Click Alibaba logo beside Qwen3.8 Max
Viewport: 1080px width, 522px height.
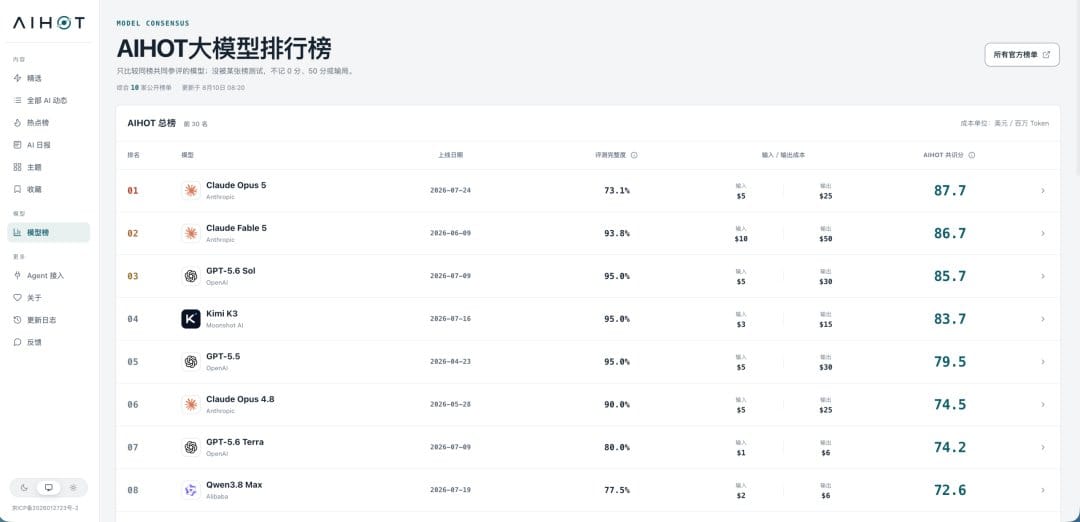tap(191, 490)
